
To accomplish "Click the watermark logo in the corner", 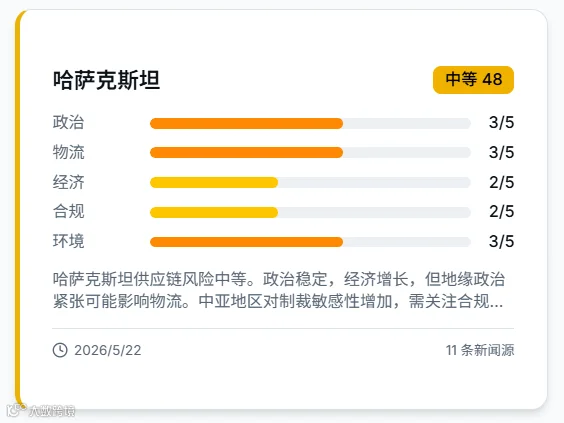I will pos(41,410).
